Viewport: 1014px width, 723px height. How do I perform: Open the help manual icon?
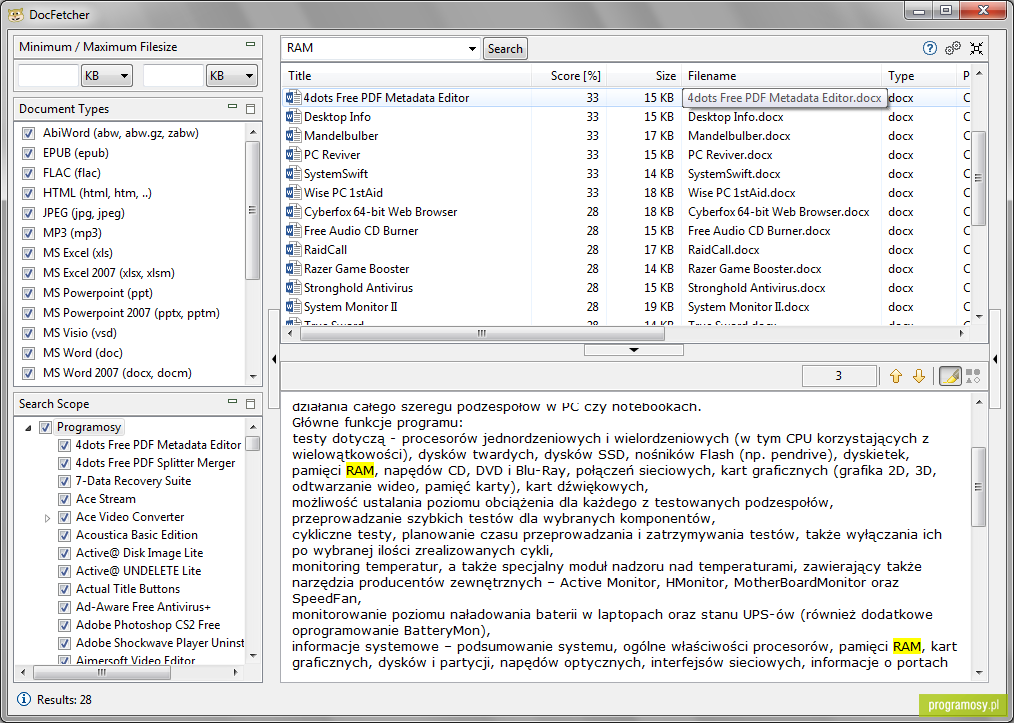click(x=929, y=48)
